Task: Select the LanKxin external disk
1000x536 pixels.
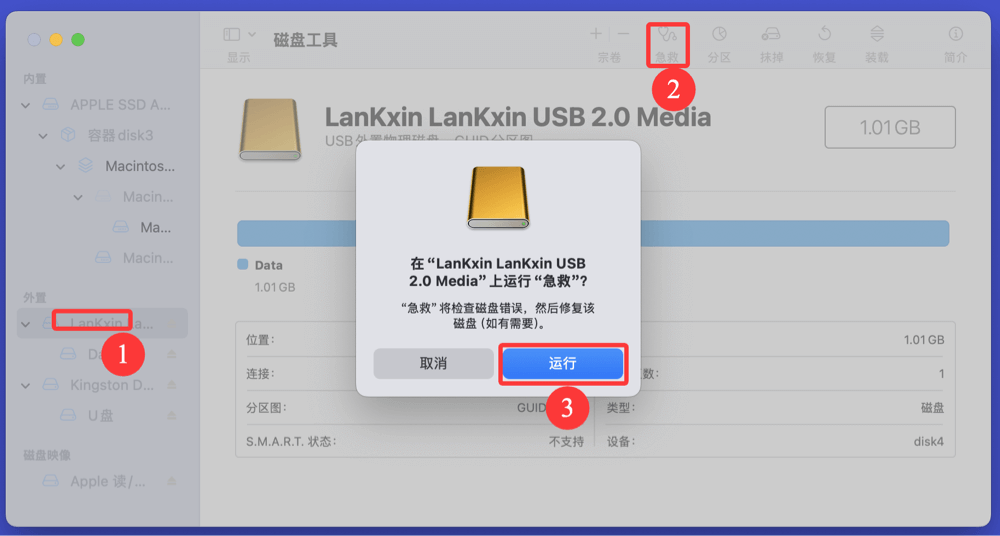Action: pos(102,324)
